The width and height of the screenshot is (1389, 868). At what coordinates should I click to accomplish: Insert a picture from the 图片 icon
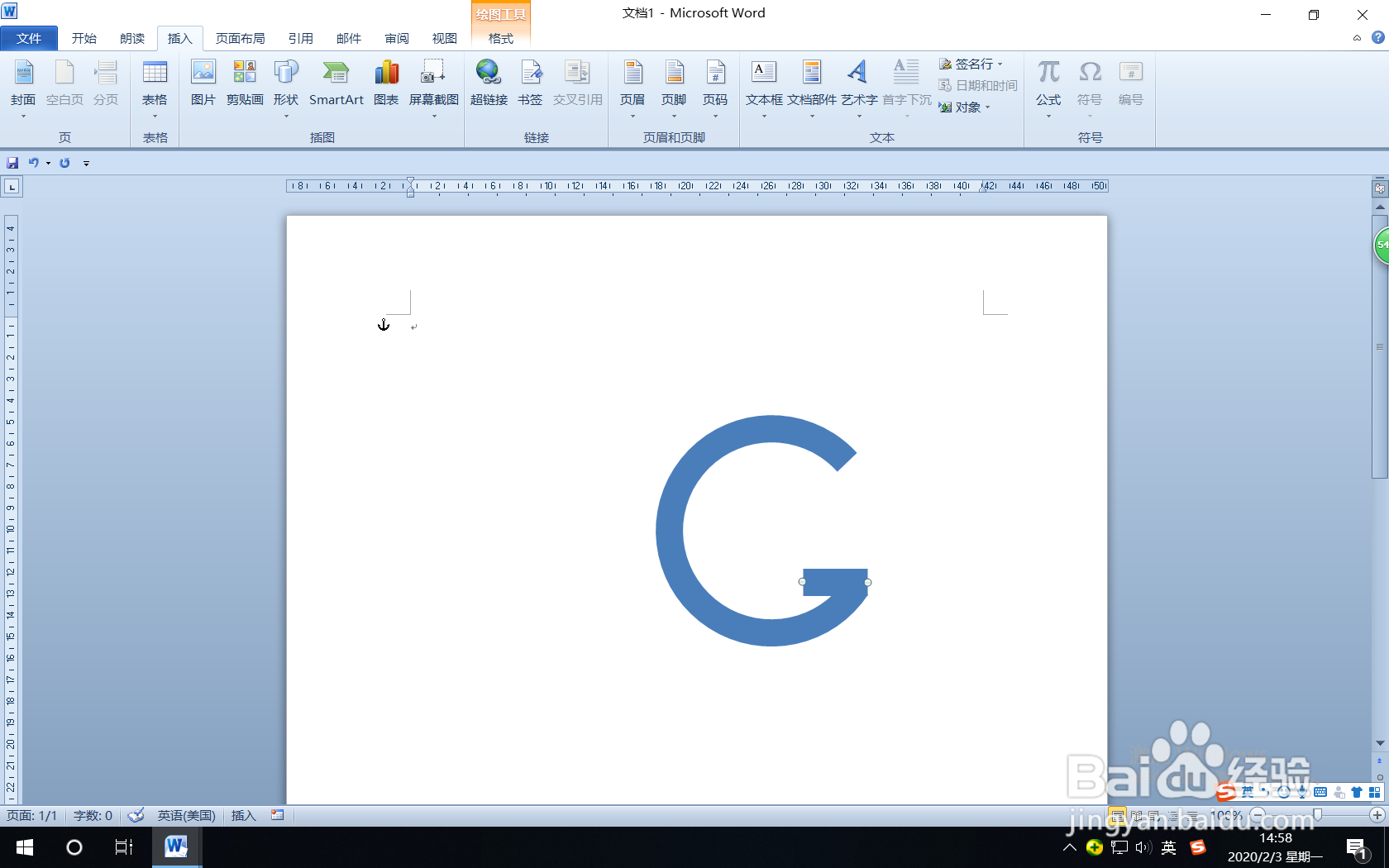click(203, 83)
